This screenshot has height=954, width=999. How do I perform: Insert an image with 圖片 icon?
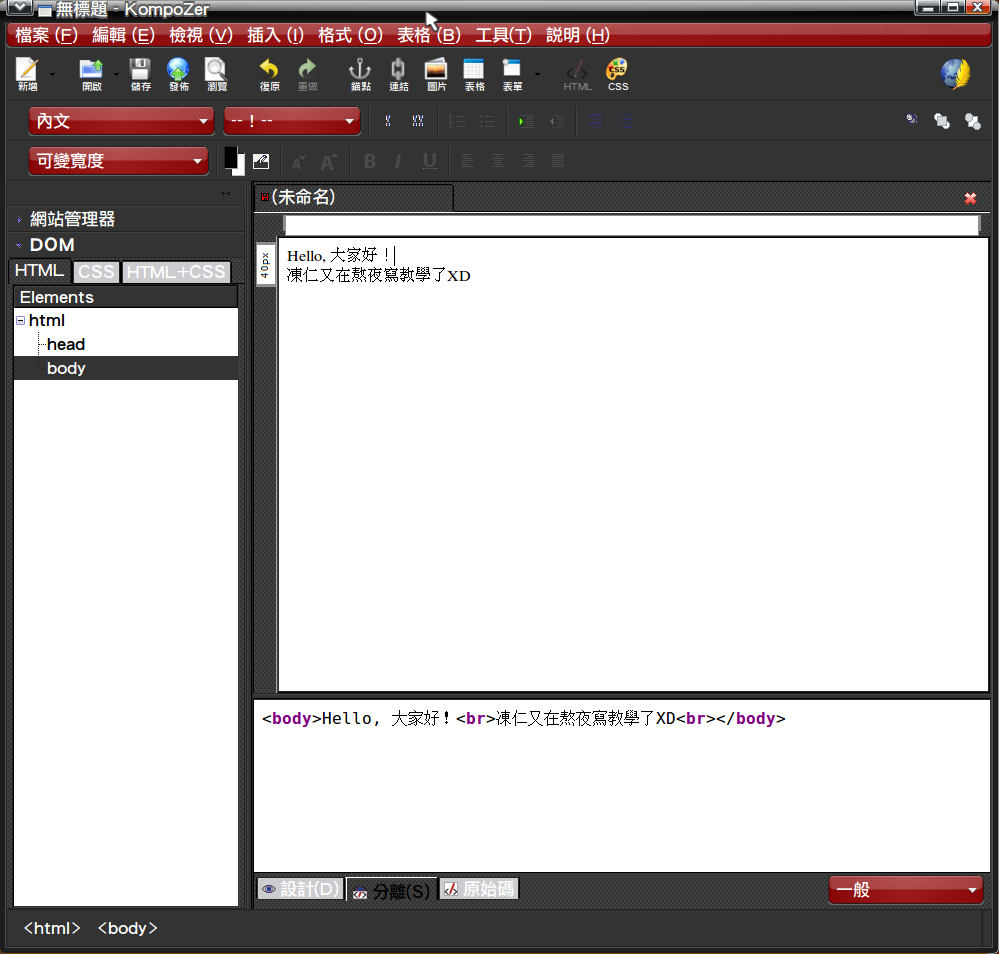[436, 75]
